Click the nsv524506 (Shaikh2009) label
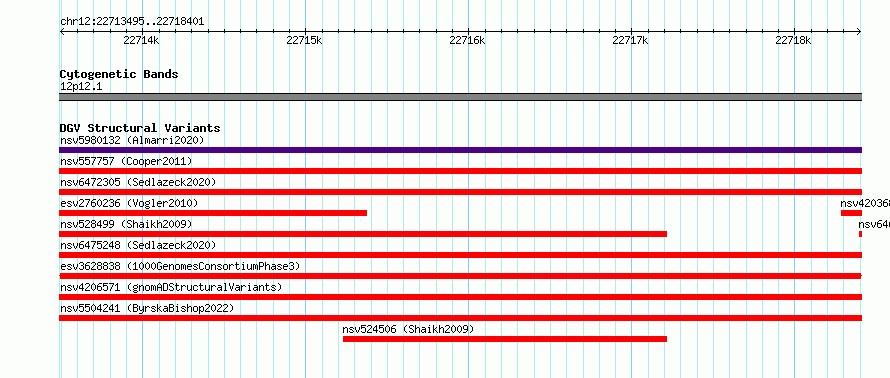The width and height of the screenshot is (890, 378). (408, 329)
